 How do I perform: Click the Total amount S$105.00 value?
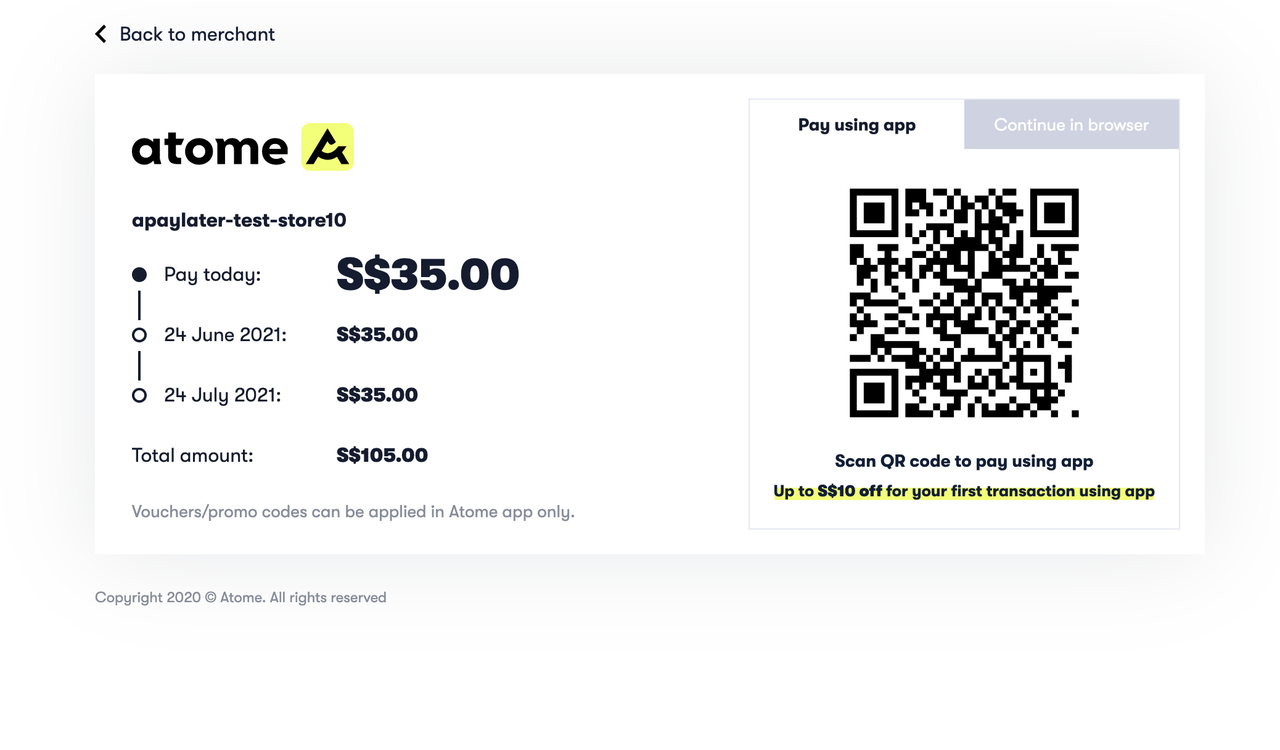pyautogui.click(x=382, y=455)
